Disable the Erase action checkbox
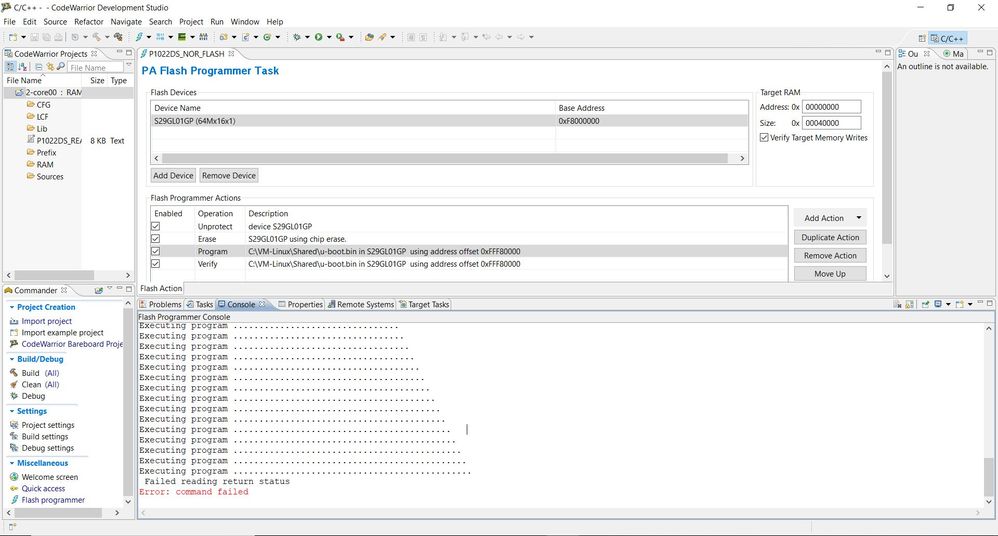The image size is (998, 536). coord(155,239)
